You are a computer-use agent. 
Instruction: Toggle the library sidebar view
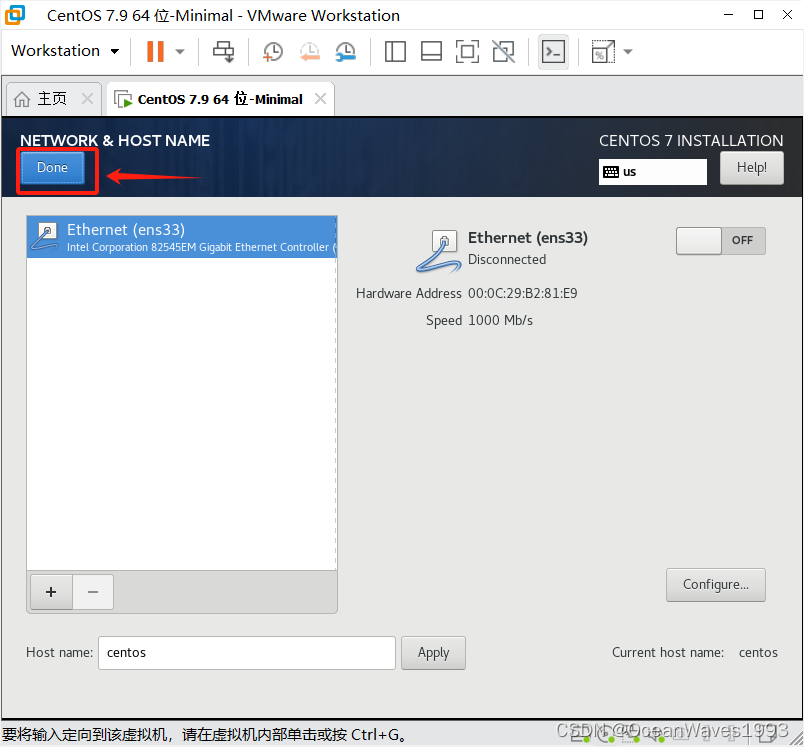395,51
